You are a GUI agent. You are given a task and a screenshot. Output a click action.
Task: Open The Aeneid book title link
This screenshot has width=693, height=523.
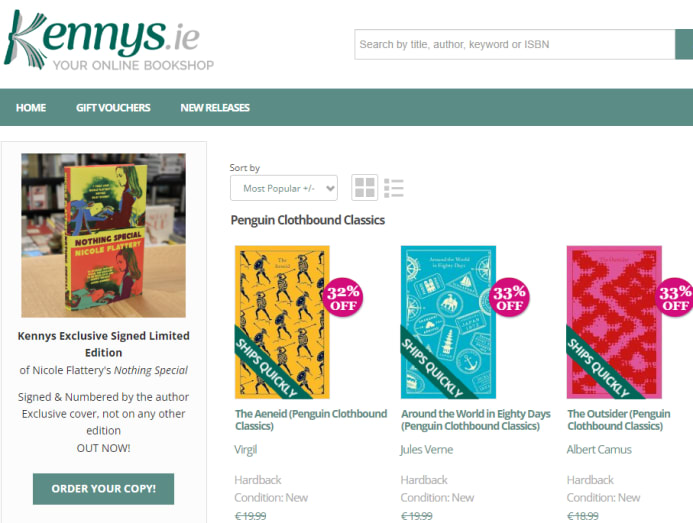311,420
